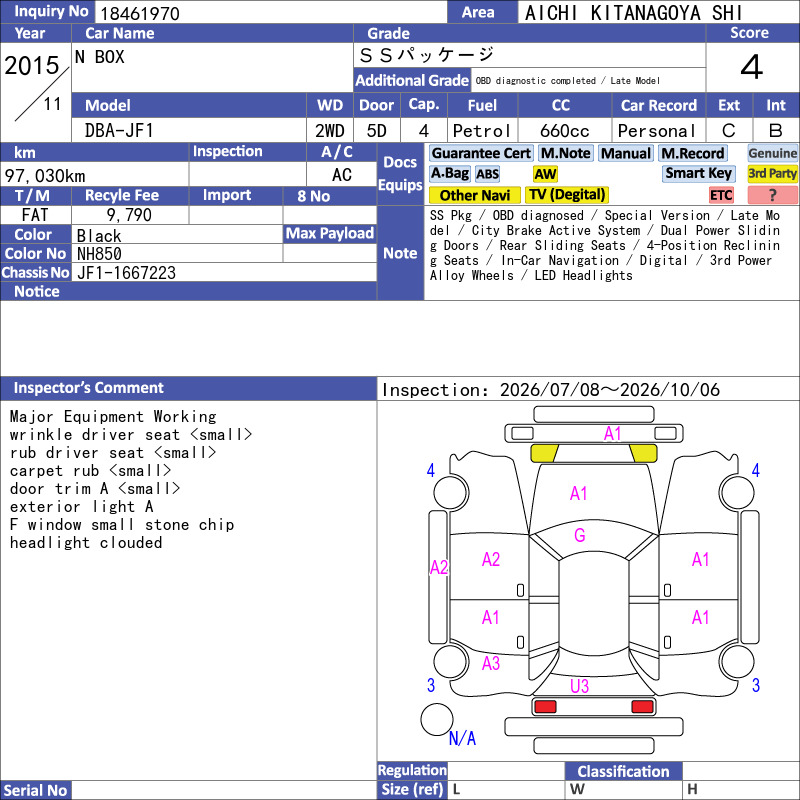Click the mileage 97,030km
This screenshot has width=800, height=800.
[x=45, y=176]
